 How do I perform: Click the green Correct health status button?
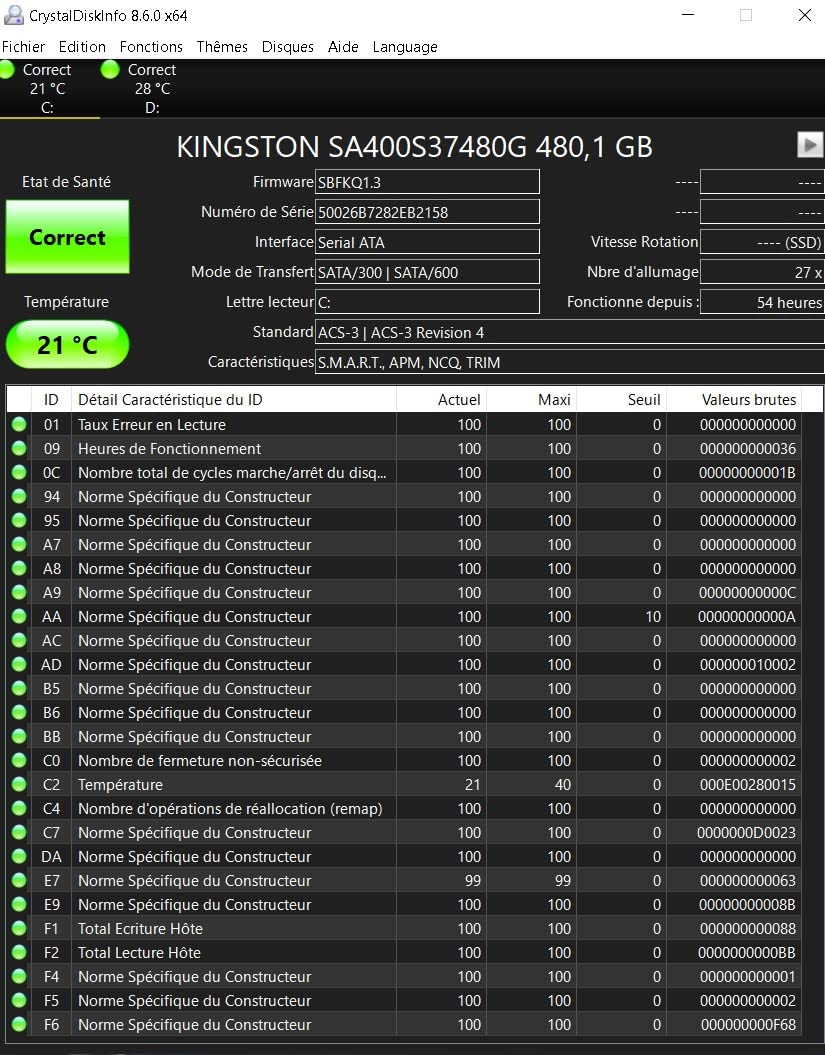(67, 237)
